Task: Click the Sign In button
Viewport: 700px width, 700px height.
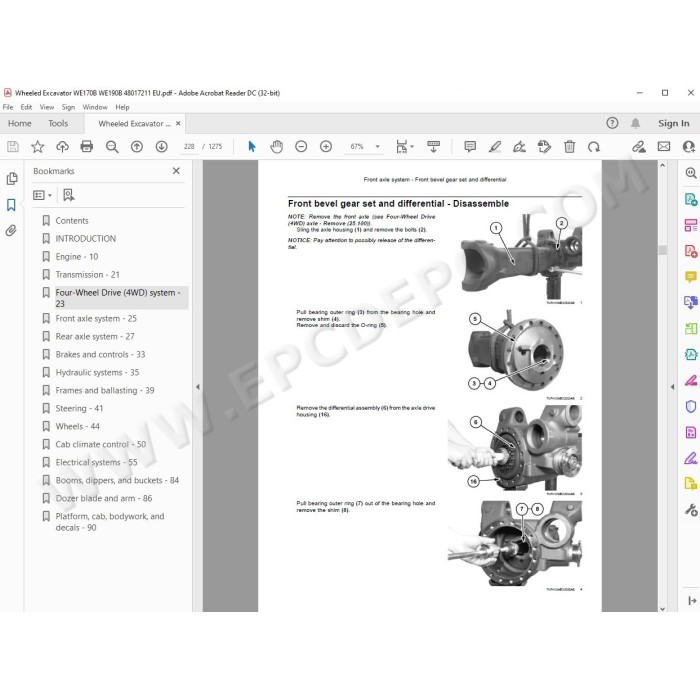Action: point(673,123)
